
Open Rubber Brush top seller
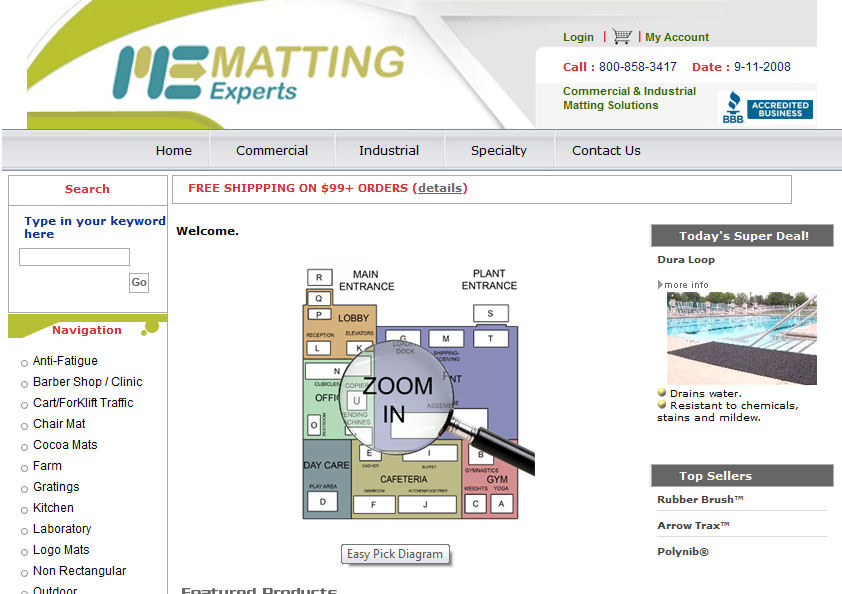coord(700,499)
